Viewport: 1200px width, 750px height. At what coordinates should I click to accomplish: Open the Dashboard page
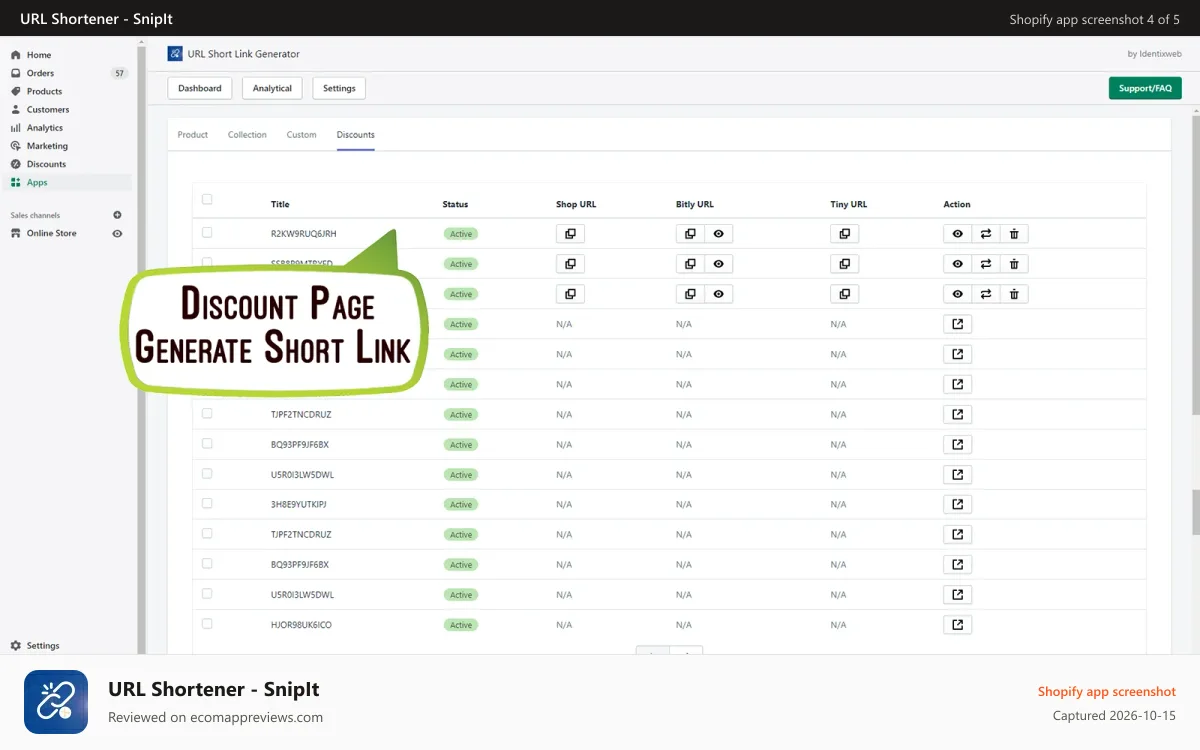[x=200, y=88]
